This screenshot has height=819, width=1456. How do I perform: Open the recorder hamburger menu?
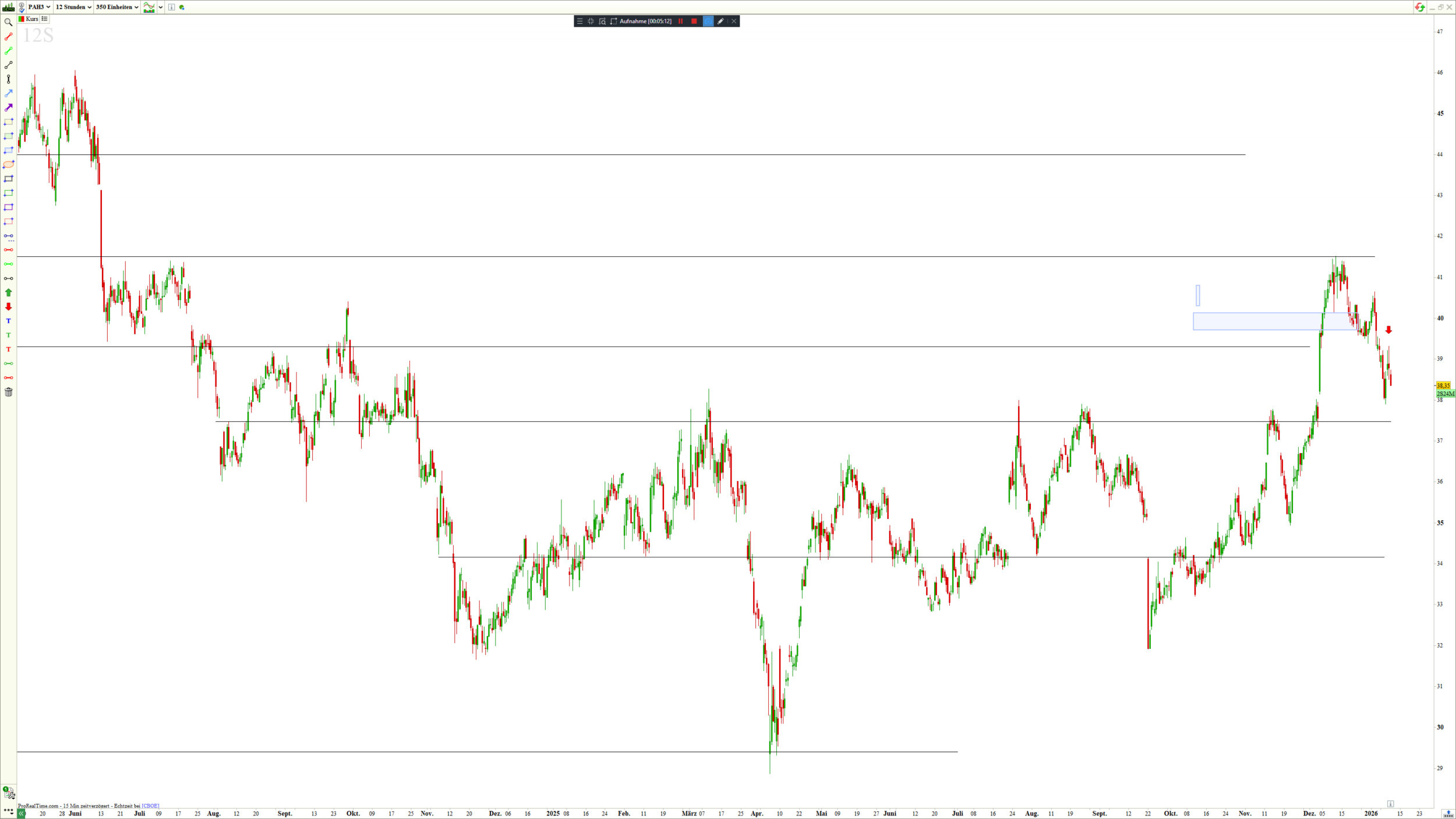click(x=579, y=21)
